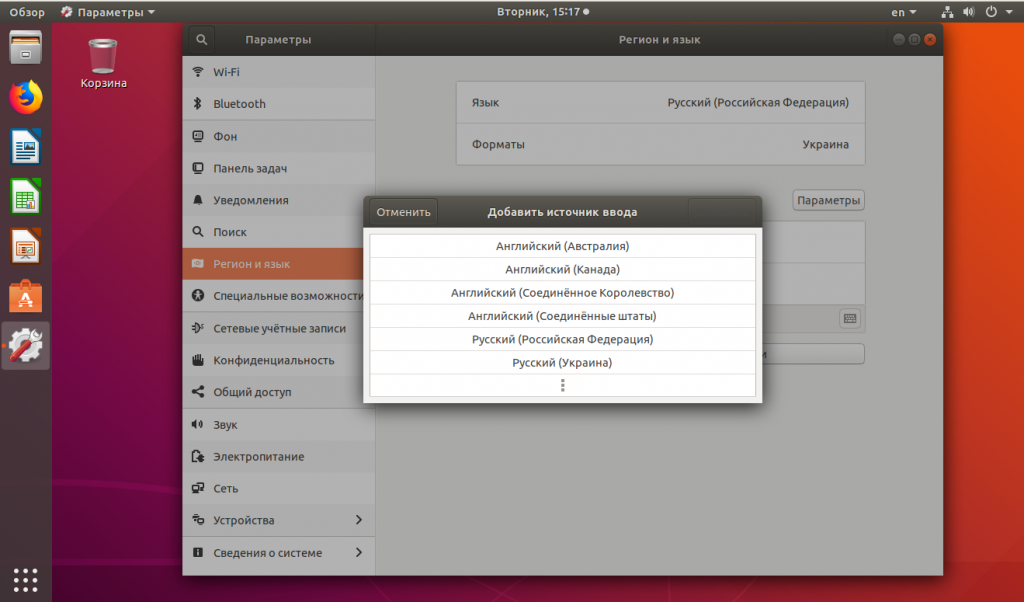The image size is (1024, 602).
Task: Open Firefox from the dock
Action: click(x=25, y=97)
